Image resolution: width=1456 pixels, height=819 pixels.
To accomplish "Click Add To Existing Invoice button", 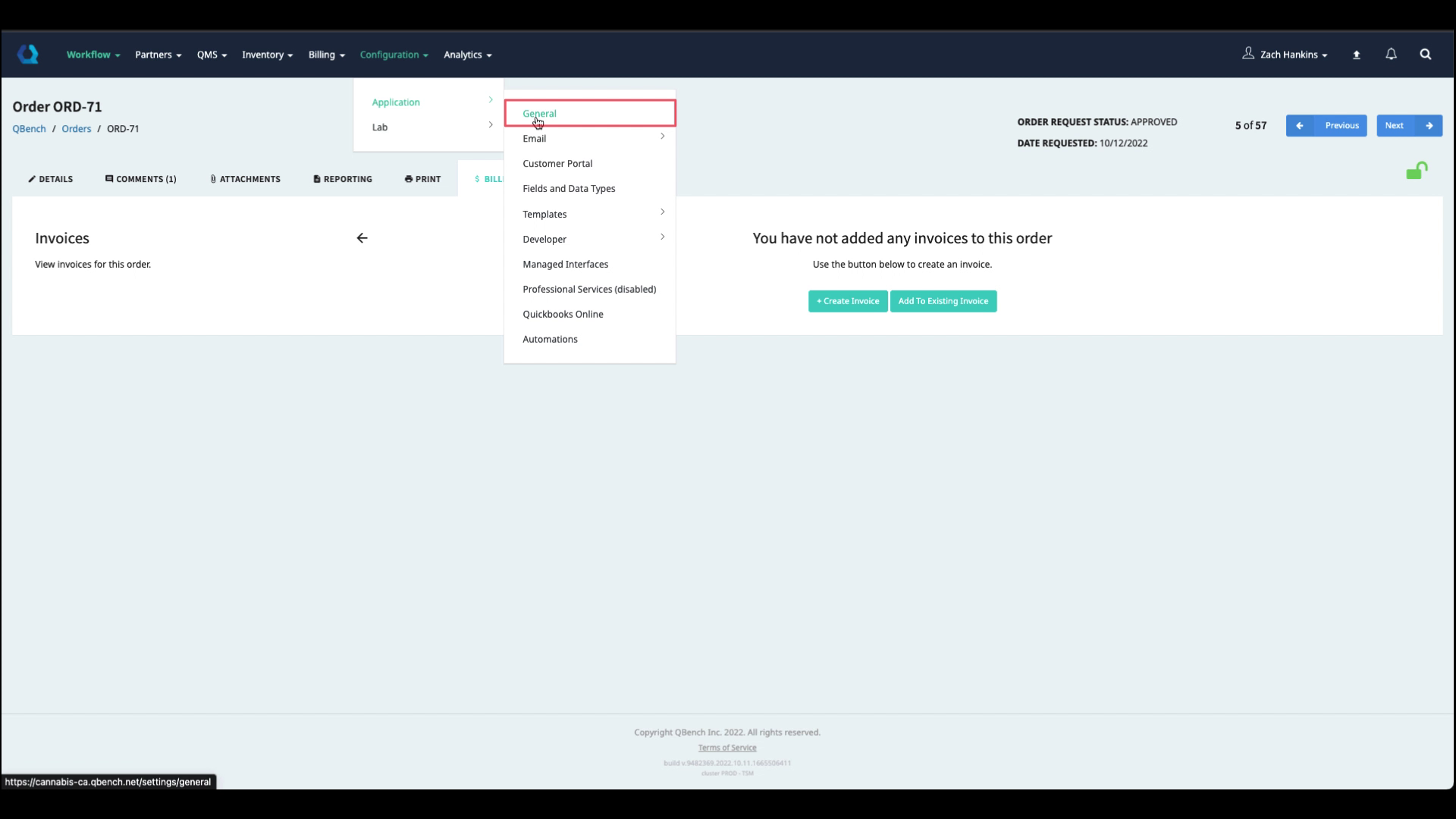I will [x=943, y=301].
